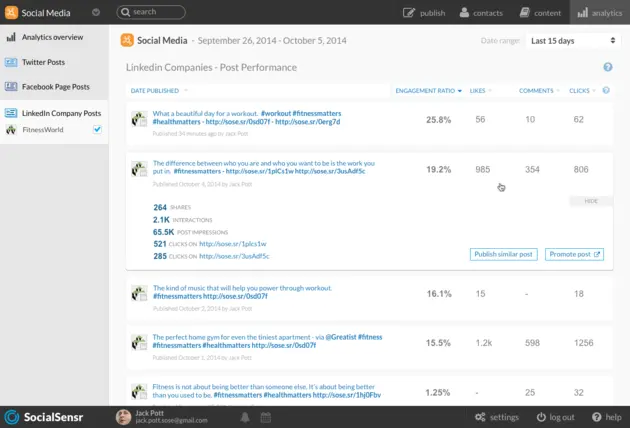
Task: Open Analytics overview in sidebar
Action: point(54,37)
